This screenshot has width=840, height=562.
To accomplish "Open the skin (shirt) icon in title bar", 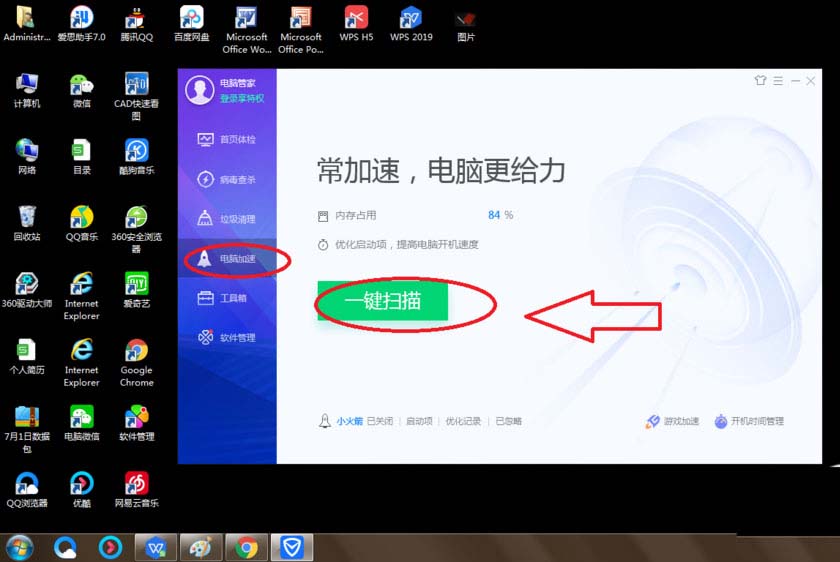I will click(760, 81).
